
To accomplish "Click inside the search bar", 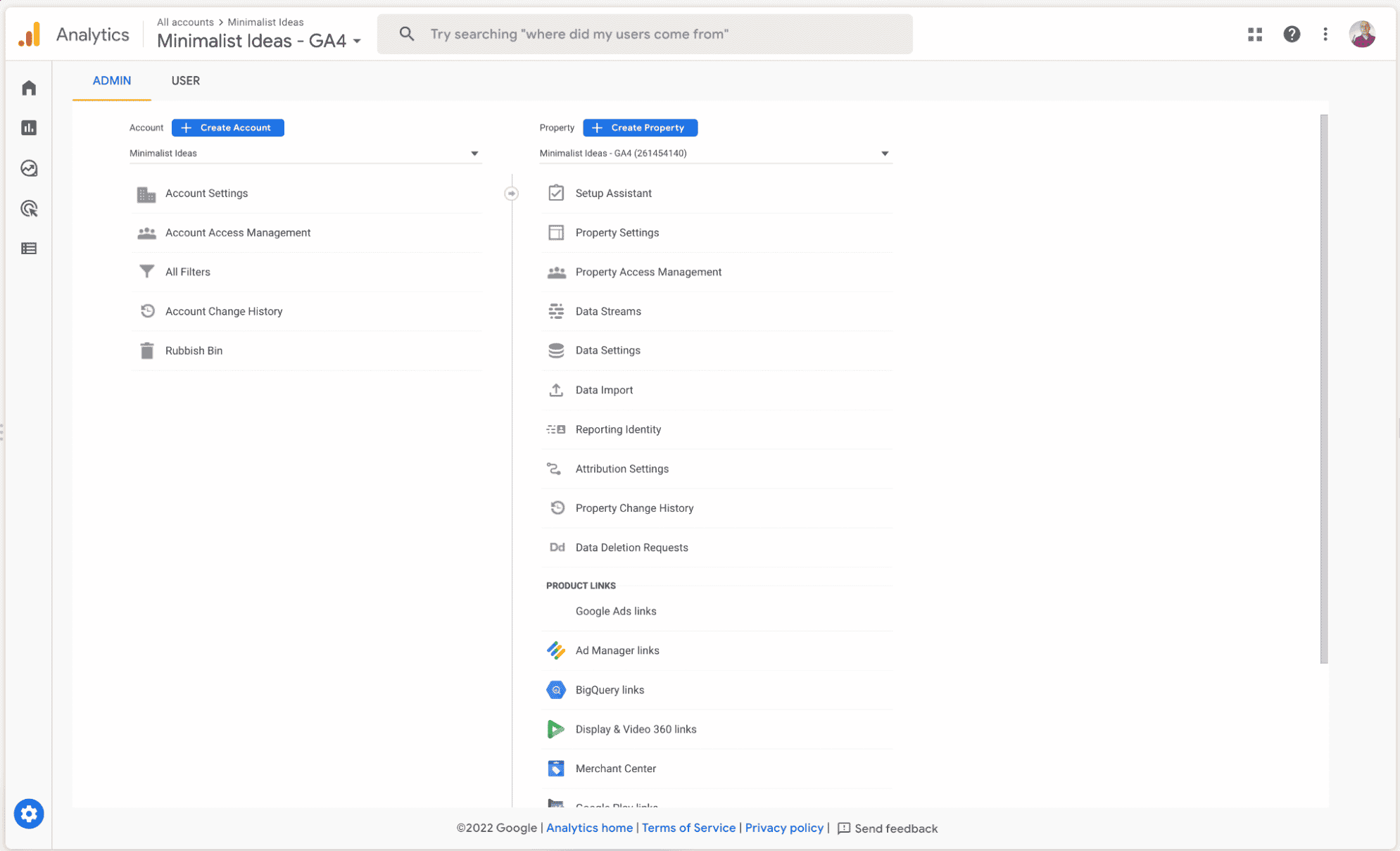I will [644, 33].
